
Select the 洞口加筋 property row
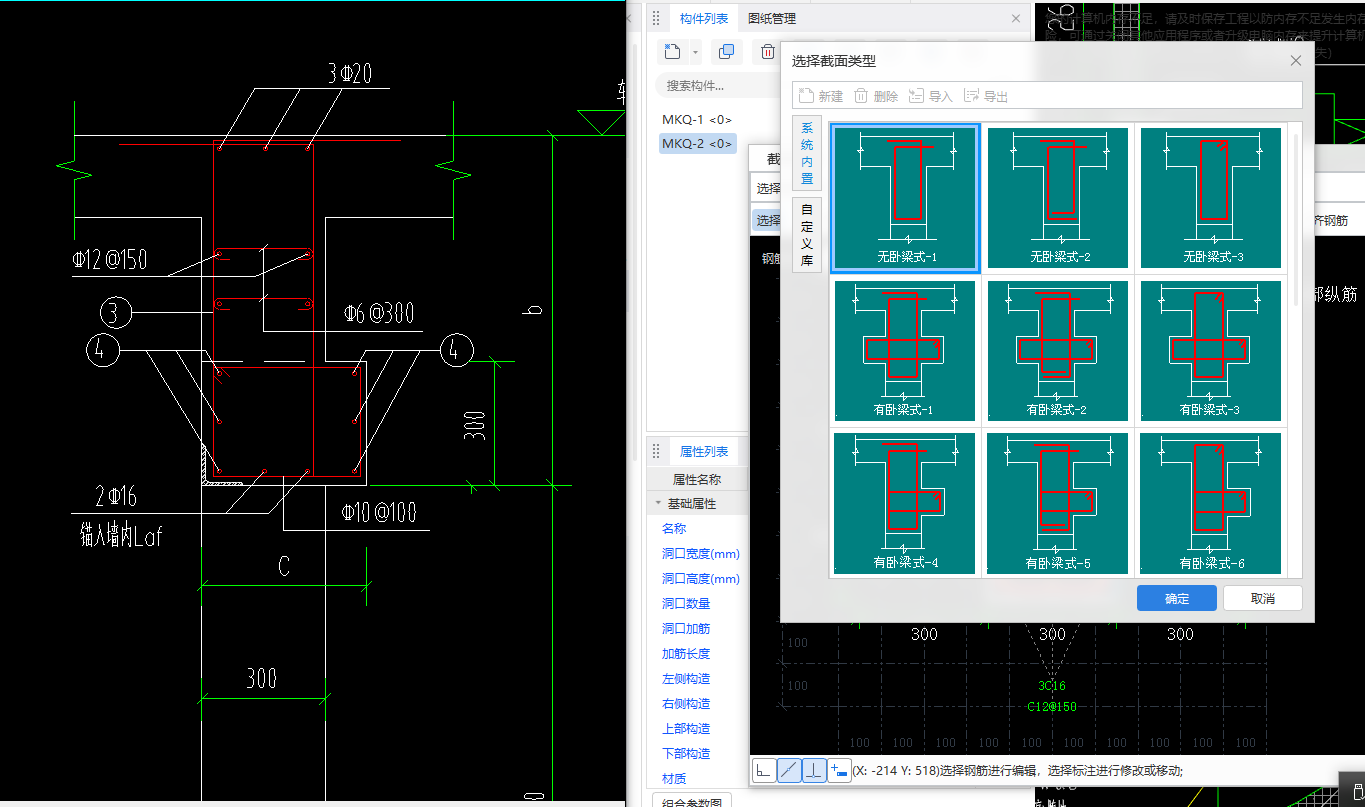697,628
